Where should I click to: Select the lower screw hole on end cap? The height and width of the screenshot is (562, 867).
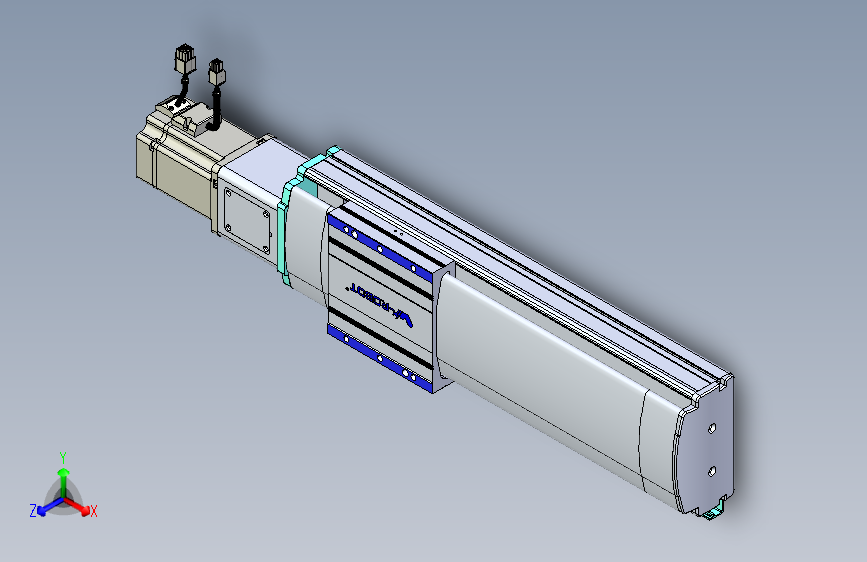point(712,471)
